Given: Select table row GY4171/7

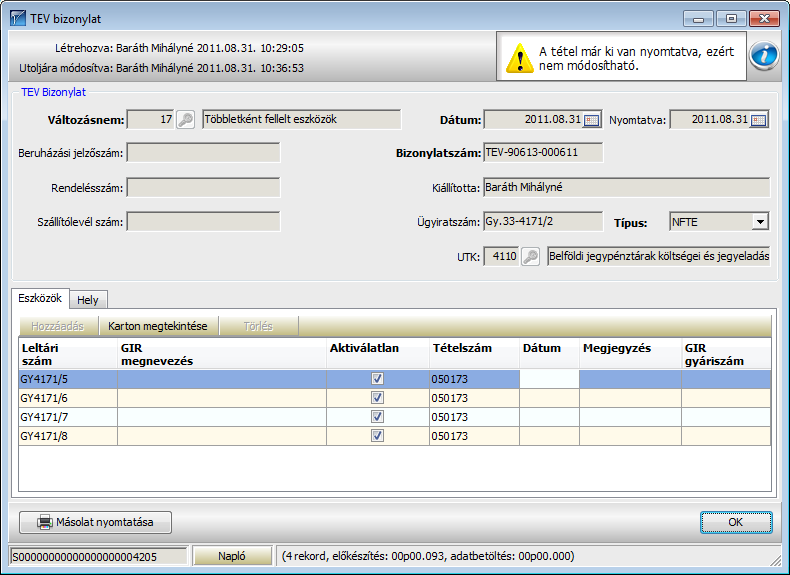Looking at the screenshot, I should [x=394, y=417].
